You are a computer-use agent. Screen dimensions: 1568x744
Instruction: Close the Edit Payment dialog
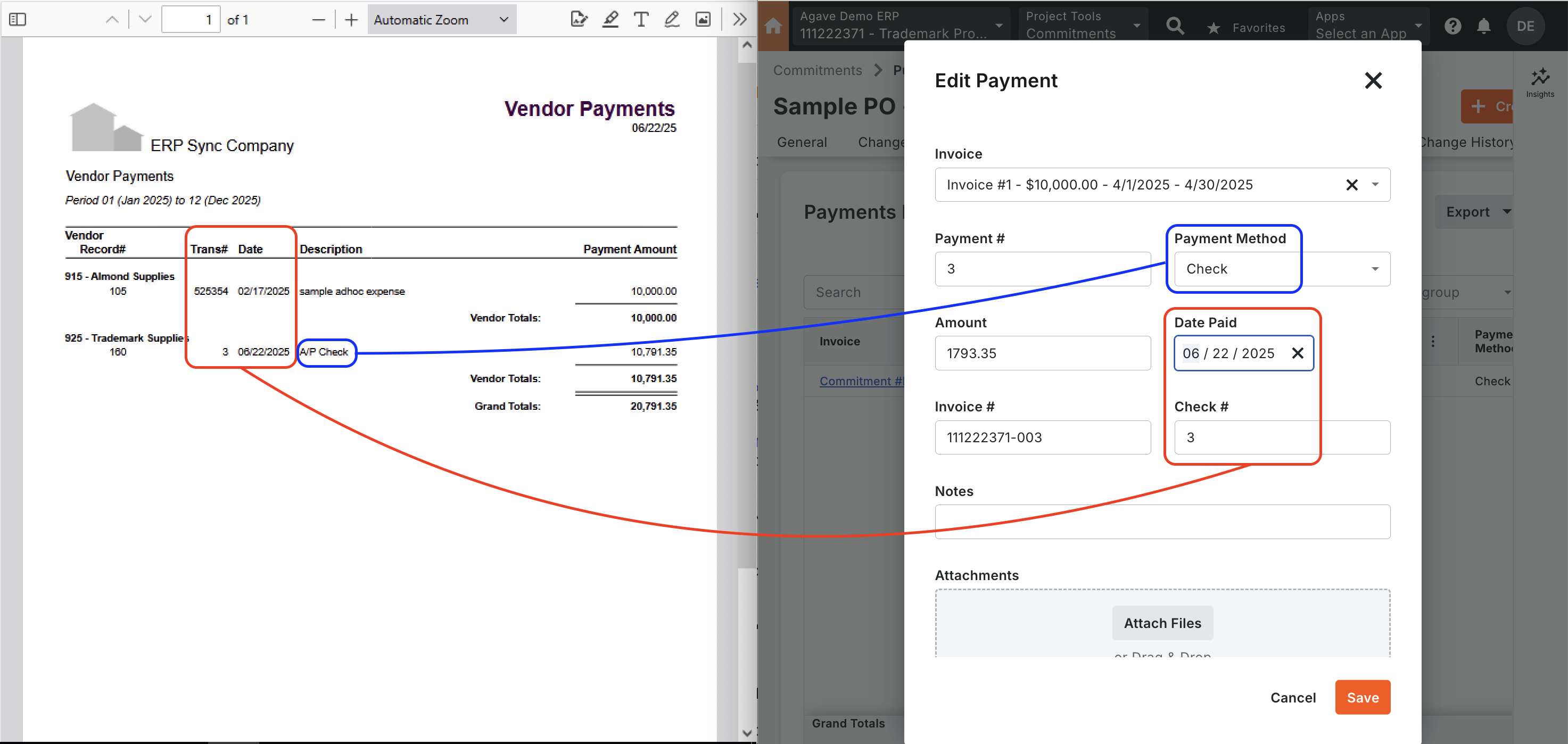click(x=1373, y=80)
